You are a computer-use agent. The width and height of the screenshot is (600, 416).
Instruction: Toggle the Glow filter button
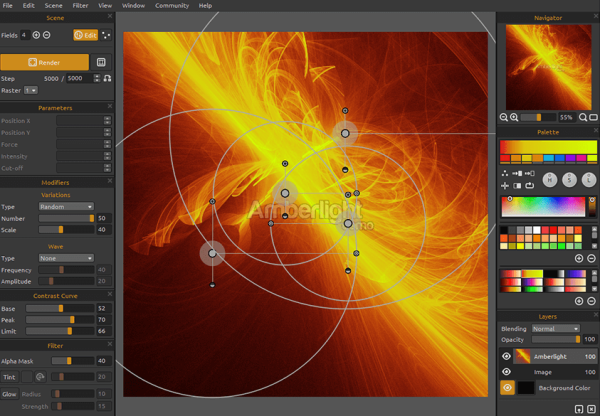9,394
